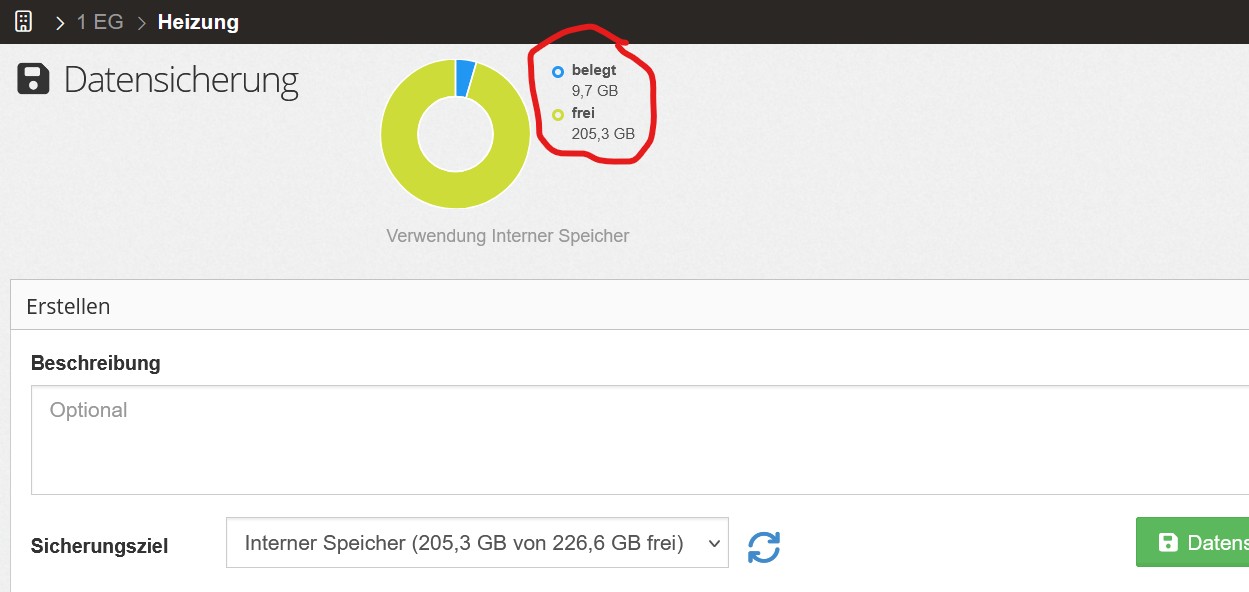
Task: Click 'belegt' legend label text
Action: [594, 71]
